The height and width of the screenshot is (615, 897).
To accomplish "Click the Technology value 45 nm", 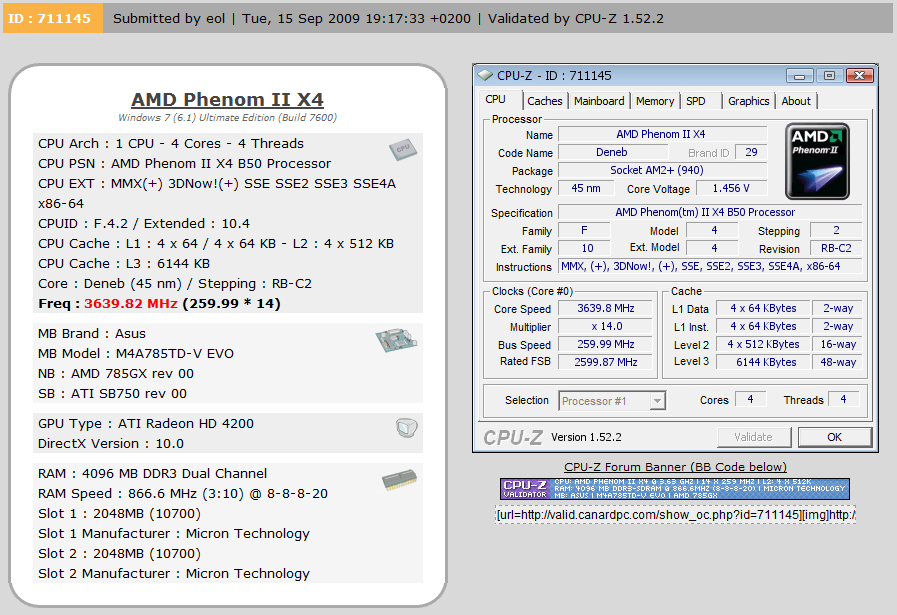I will [x=586, y=188].
